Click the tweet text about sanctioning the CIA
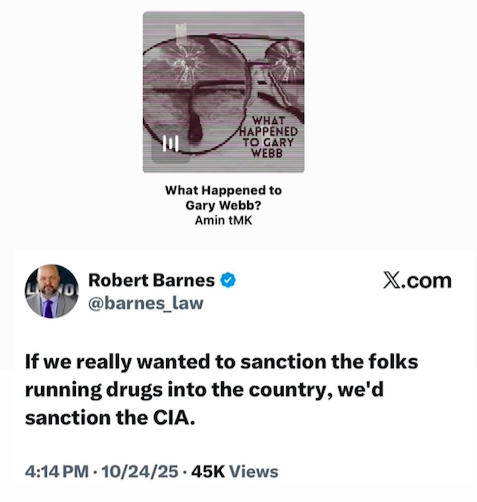The width and height of the screenshot is (477, 502). [221, 389]
